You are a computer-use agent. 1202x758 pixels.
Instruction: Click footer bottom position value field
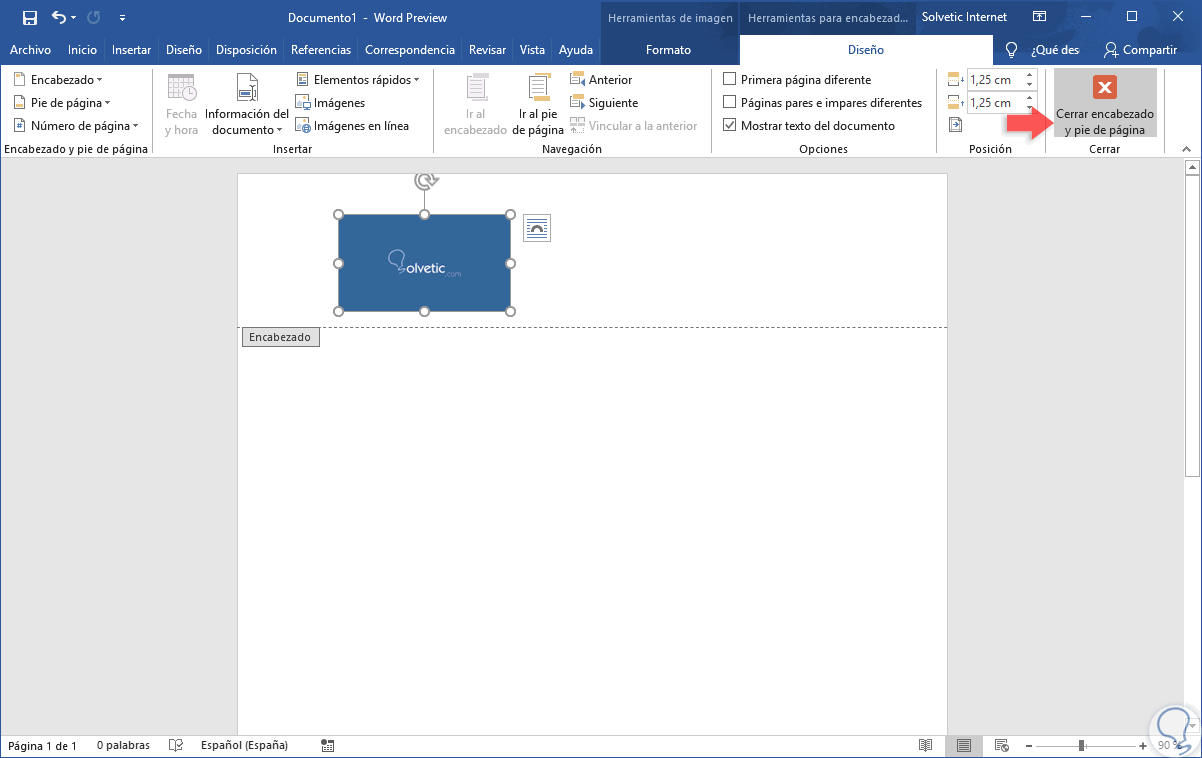pos(995,103)
